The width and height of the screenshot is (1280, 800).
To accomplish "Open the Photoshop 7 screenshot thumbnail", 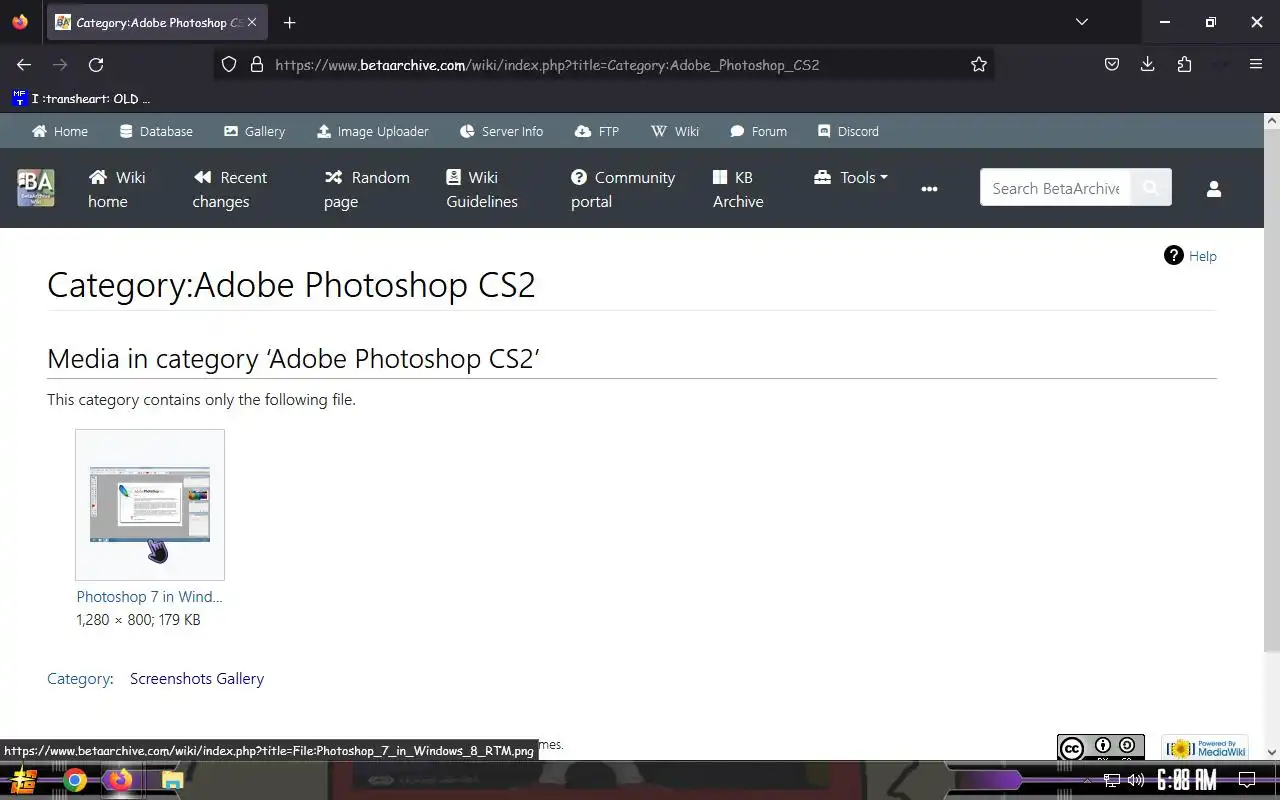I will pos(150,505).
